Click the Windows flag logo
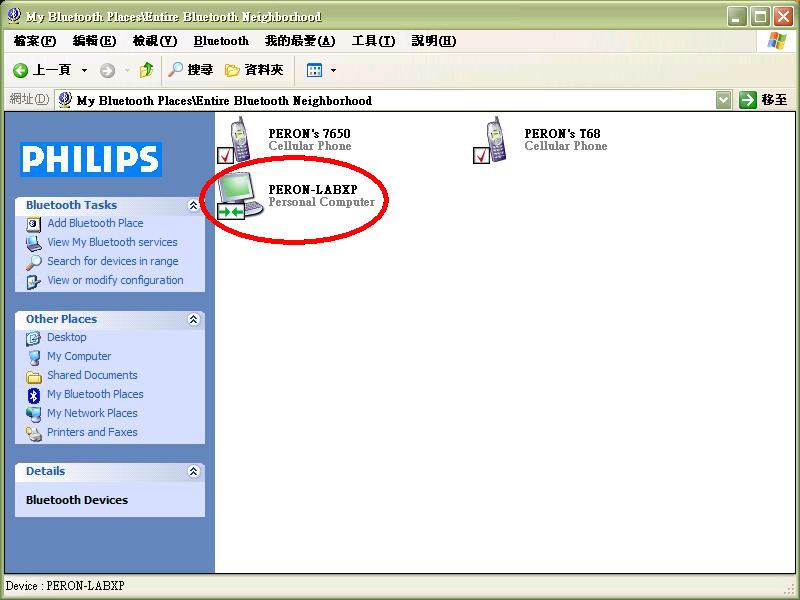The width and height of the screenshot is (800, 600). tap(777, 41)
